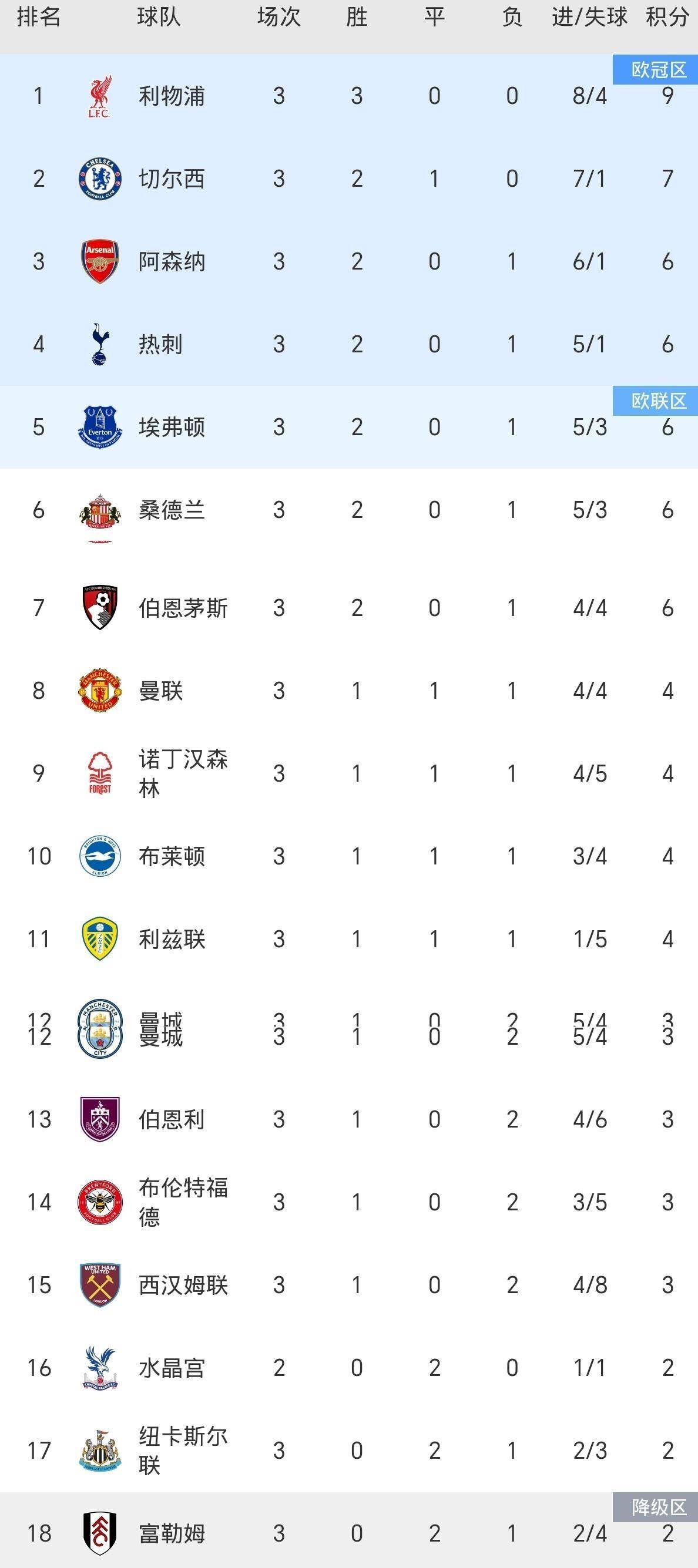Open the Everton badge
Viewport: 698px width, 1568px height.
click(100, 427)
